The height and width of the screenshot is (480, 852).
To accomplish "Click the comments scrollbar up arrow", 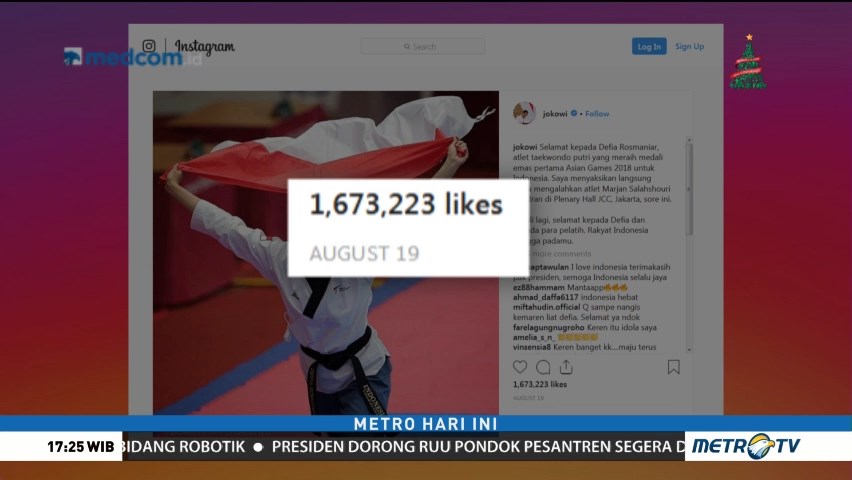I will tap(689, 140).
